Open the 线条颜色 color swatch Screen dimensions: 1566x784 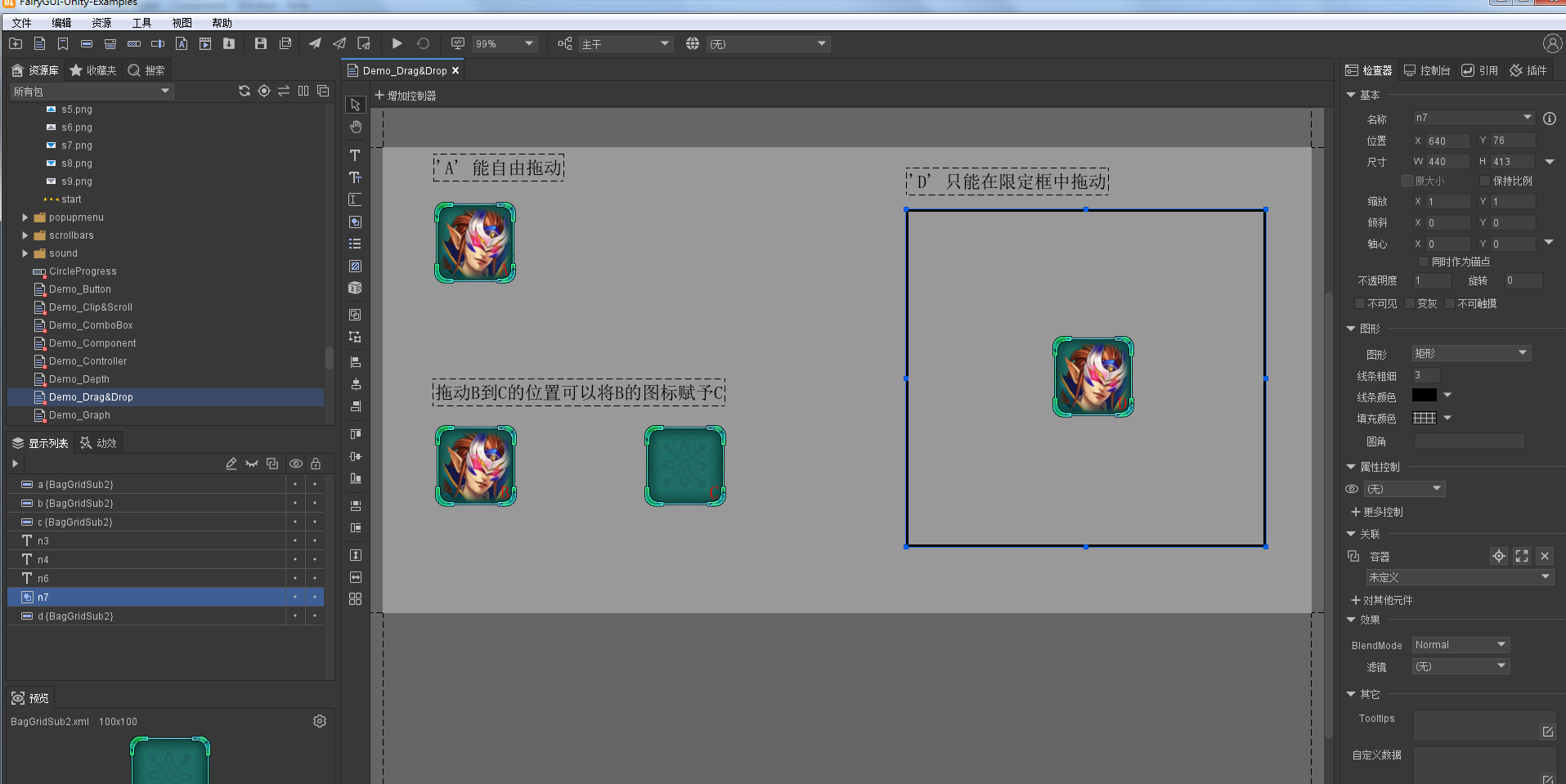click(x=1425, y=395)
